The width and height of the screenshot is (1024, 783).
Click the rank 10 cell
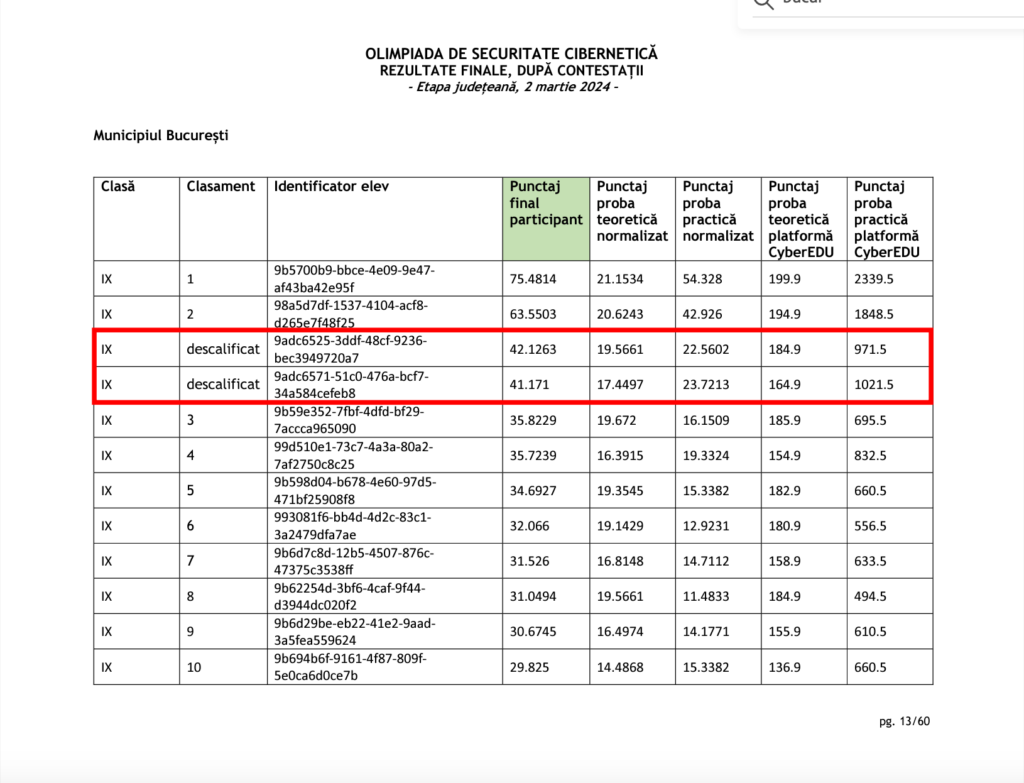point(194,667)
